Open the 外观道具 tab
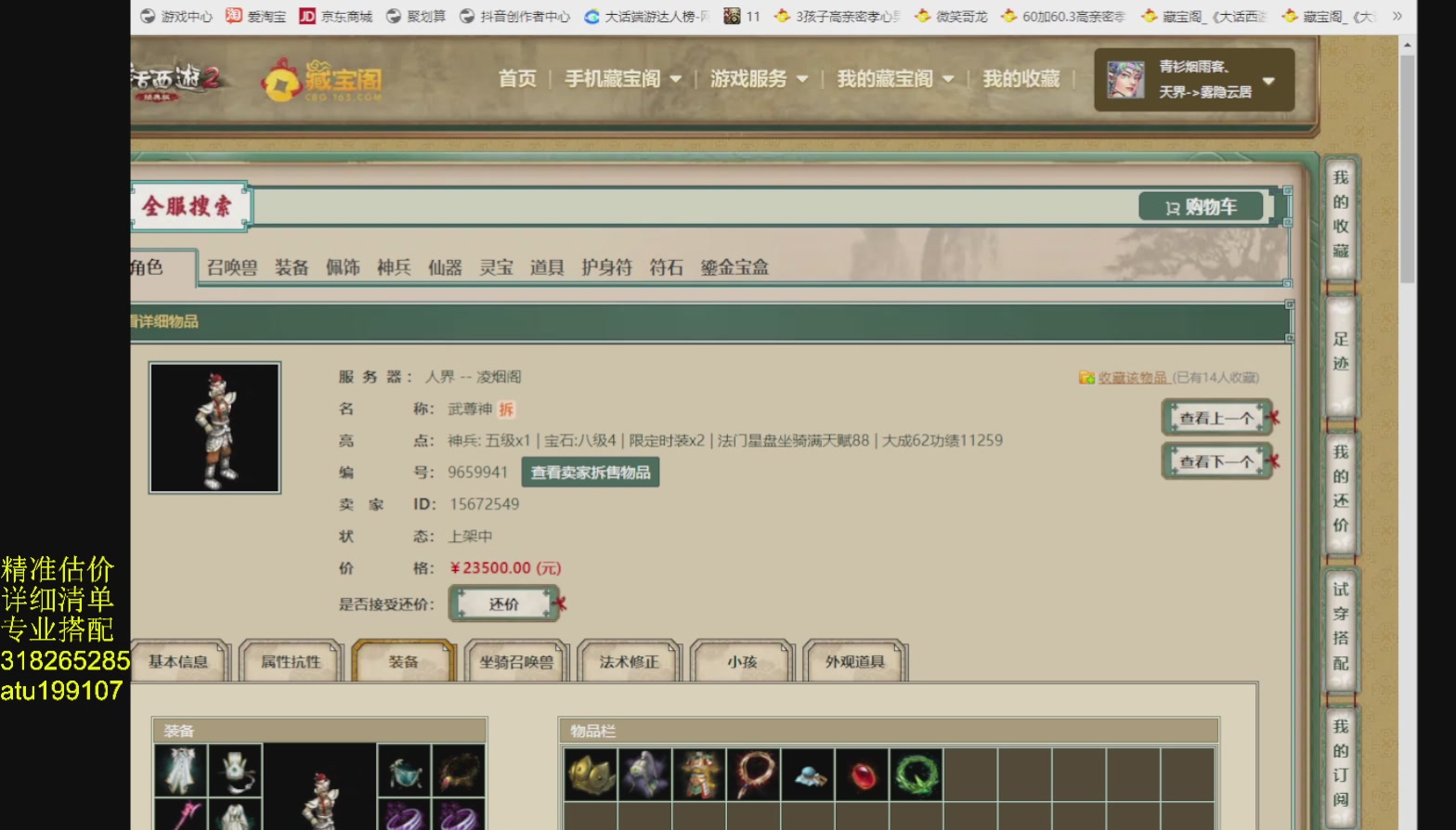This screenshot has height=830, width=1456. 855,662
